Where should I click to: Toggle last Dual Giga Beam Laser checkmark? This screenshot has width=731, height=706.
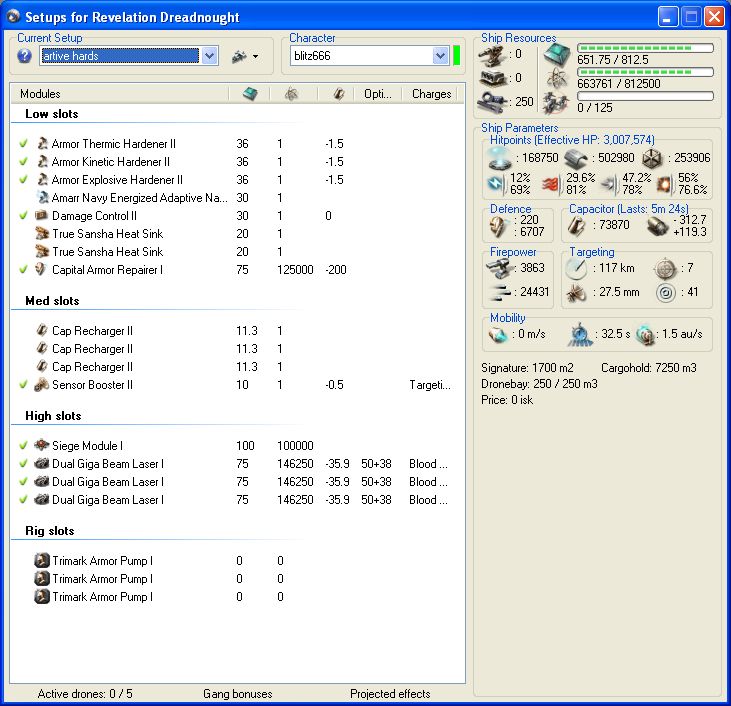click(23, 500)
